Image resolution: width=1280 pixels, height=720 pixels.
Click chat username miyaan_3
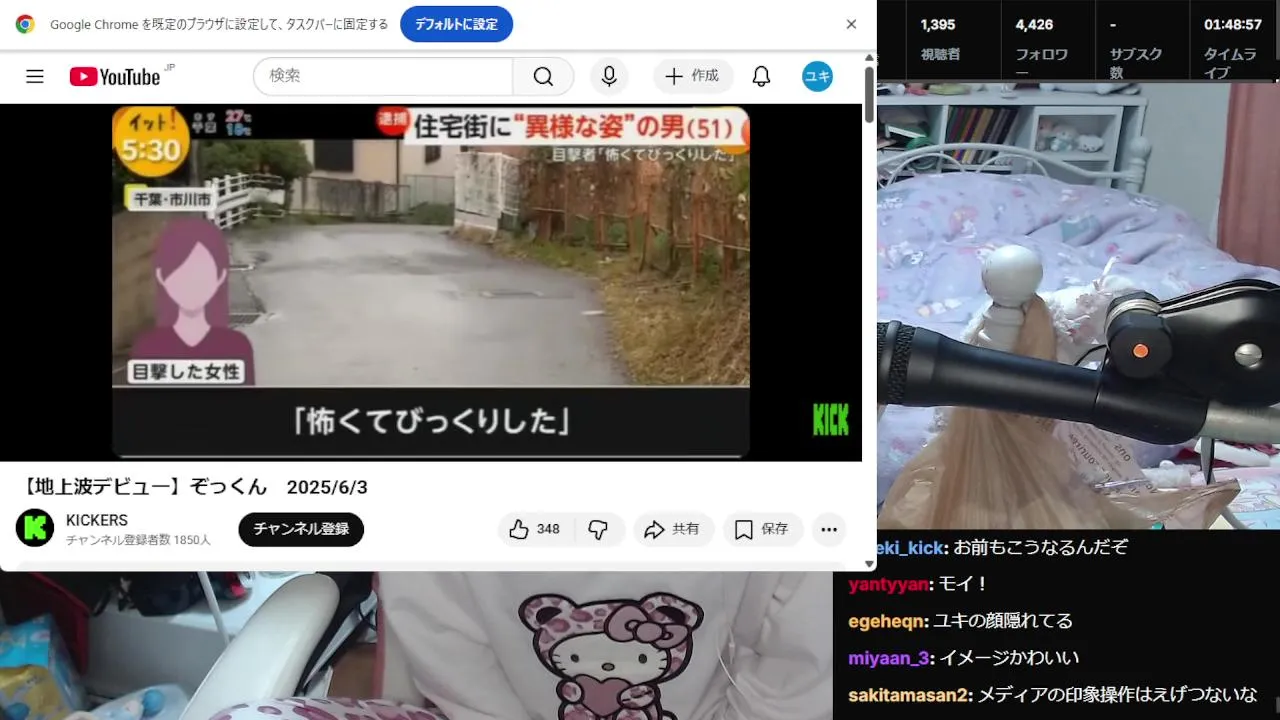888,658
